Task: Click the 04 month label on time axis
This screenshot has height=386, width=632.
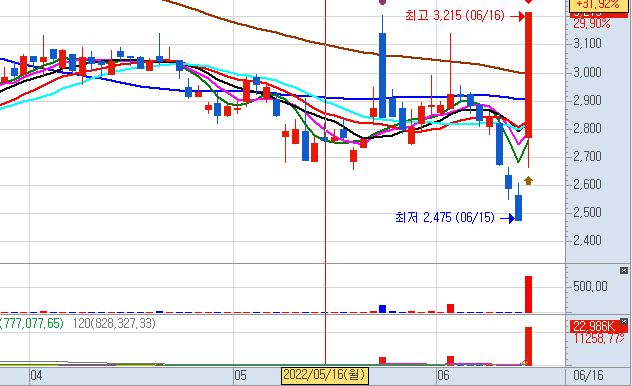Action: pyautogui.click(x=36, y=376)
